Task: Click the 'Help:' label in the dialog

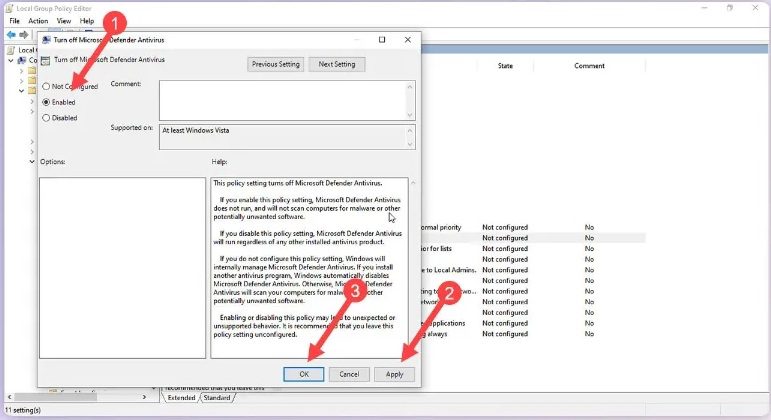Action: pos(219,162)
